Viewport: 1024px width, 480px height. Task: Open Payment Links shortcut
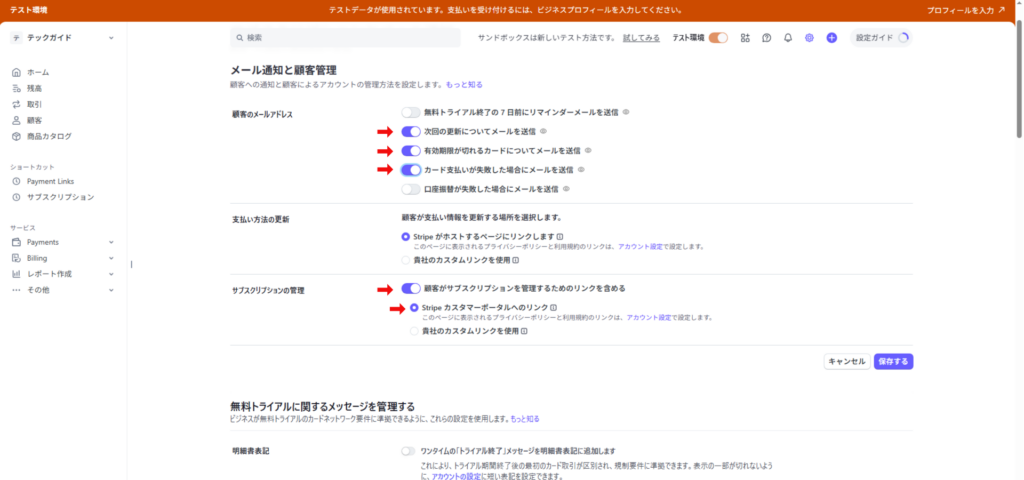coord(50,181)
